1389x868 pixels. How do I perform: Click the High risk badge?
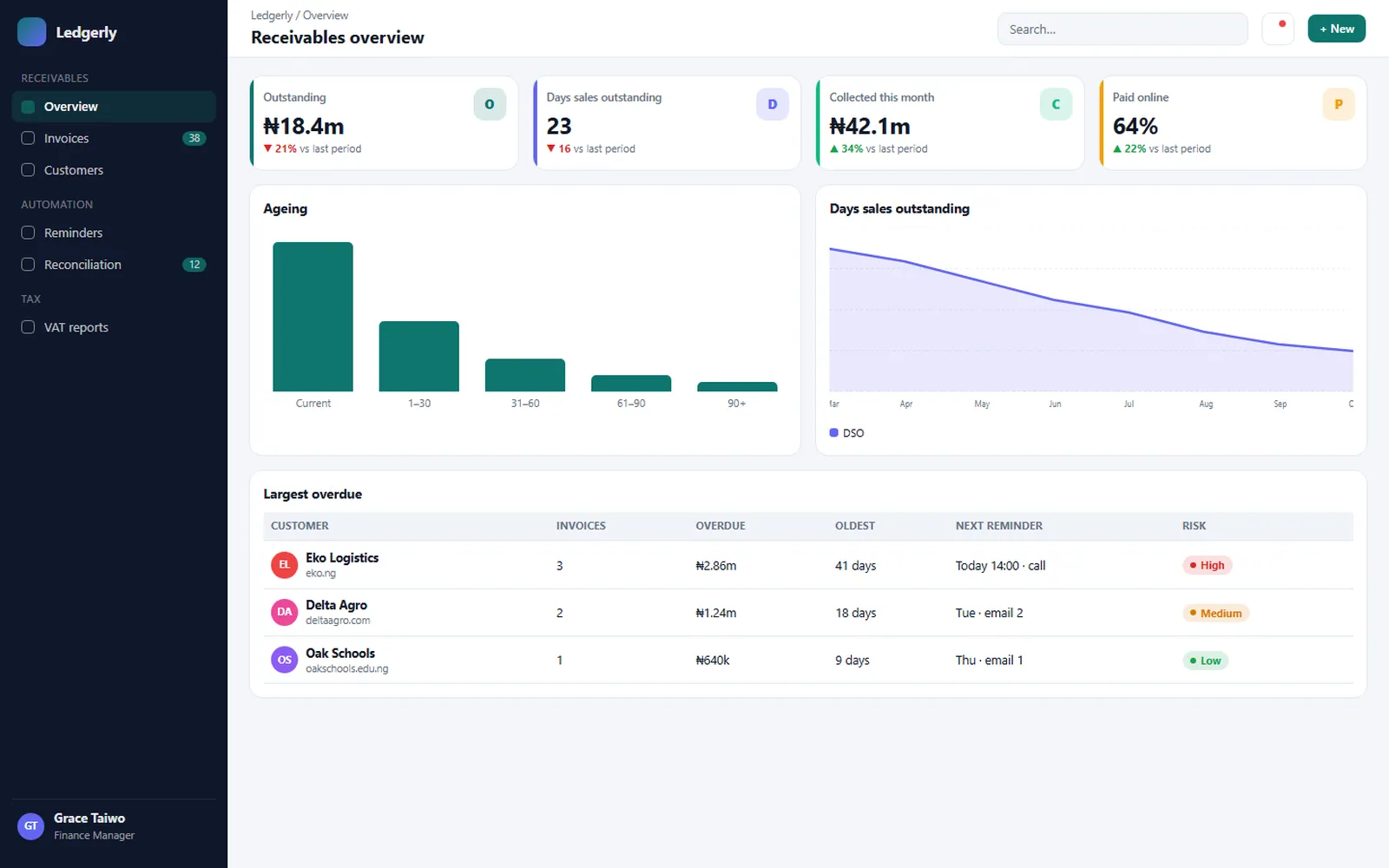(x=1208, y=565)
